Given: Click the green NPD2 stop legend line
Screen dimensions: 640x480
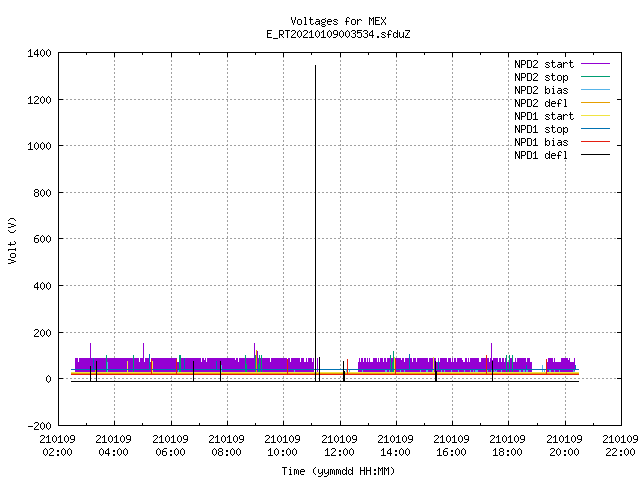Looking at the screenshot, I should [595, 77].
